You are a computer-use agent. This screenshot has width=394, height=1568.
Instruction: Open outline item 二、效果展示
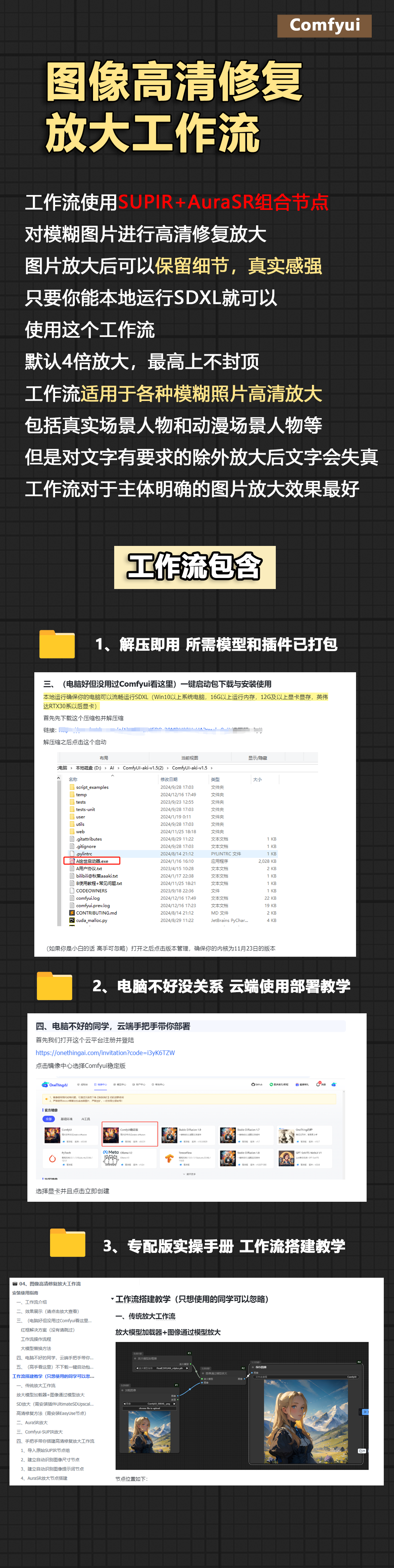tap(47, 1311)
